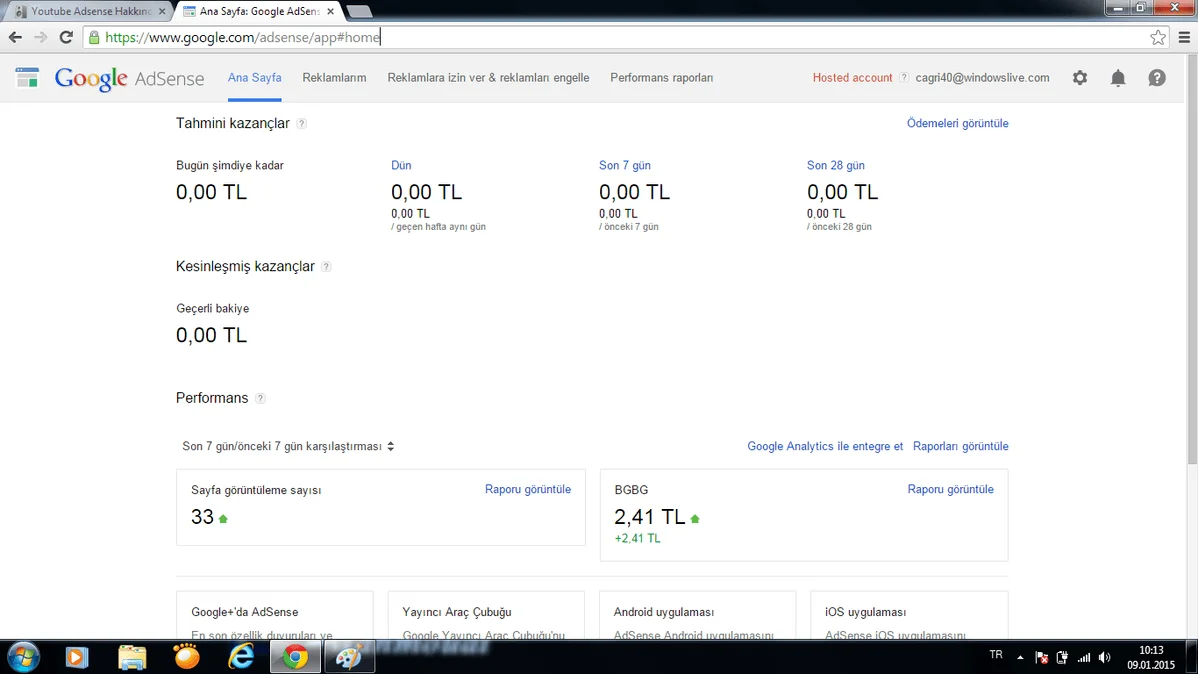This screenshot has width=1198, height=674.
Task: Reload the AdSense page
Action: click(66, 37)
